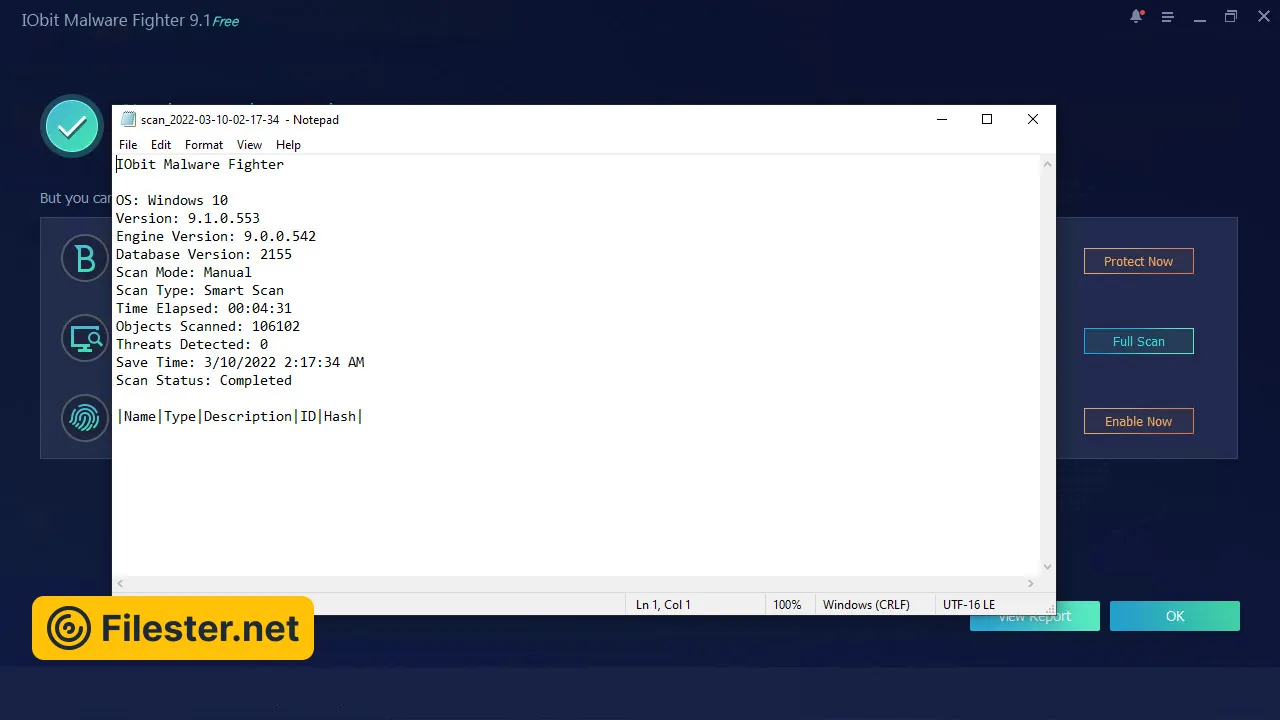Confirm with the OK button
Viewport: 1280px width, 720px height.
[x=1174, y=616]
